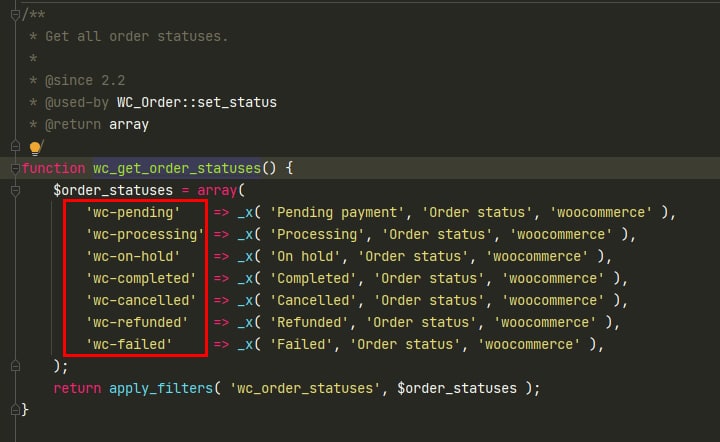
Task: Click the '@used-by' doc tag
Action: click(x=77, y=102)
